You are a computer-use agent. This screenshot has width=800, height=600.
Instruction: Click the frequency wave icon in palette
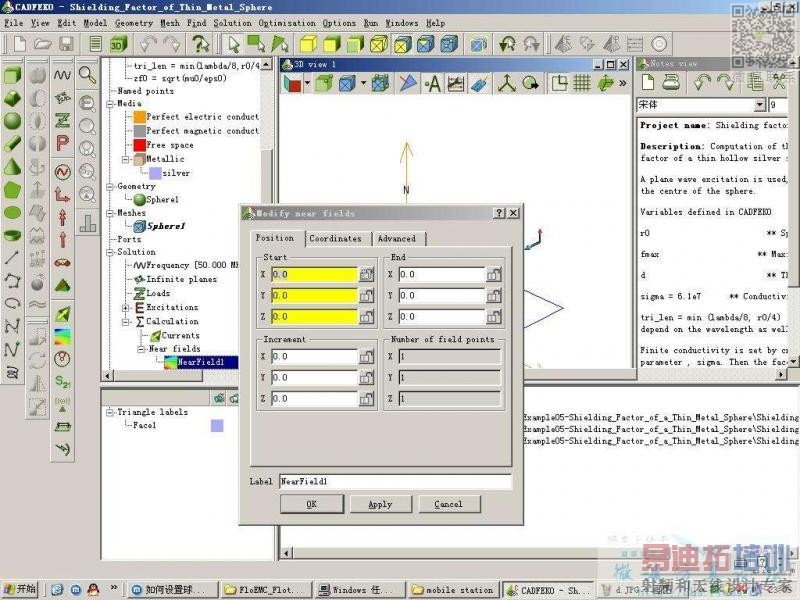(62, 75)
